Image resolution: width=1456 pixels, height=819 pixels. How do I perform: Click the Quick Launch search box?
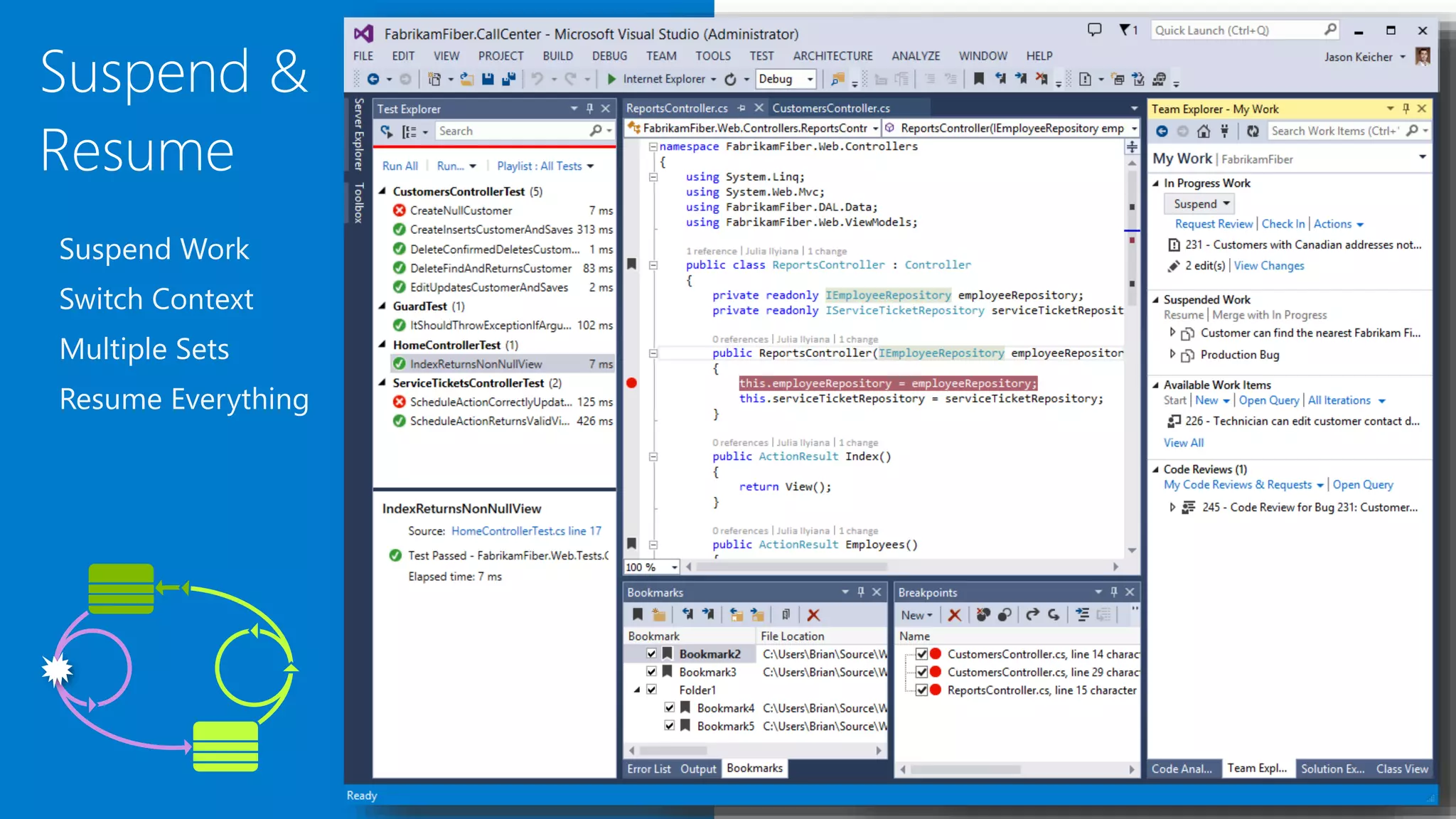click(x=1244, y=30)
